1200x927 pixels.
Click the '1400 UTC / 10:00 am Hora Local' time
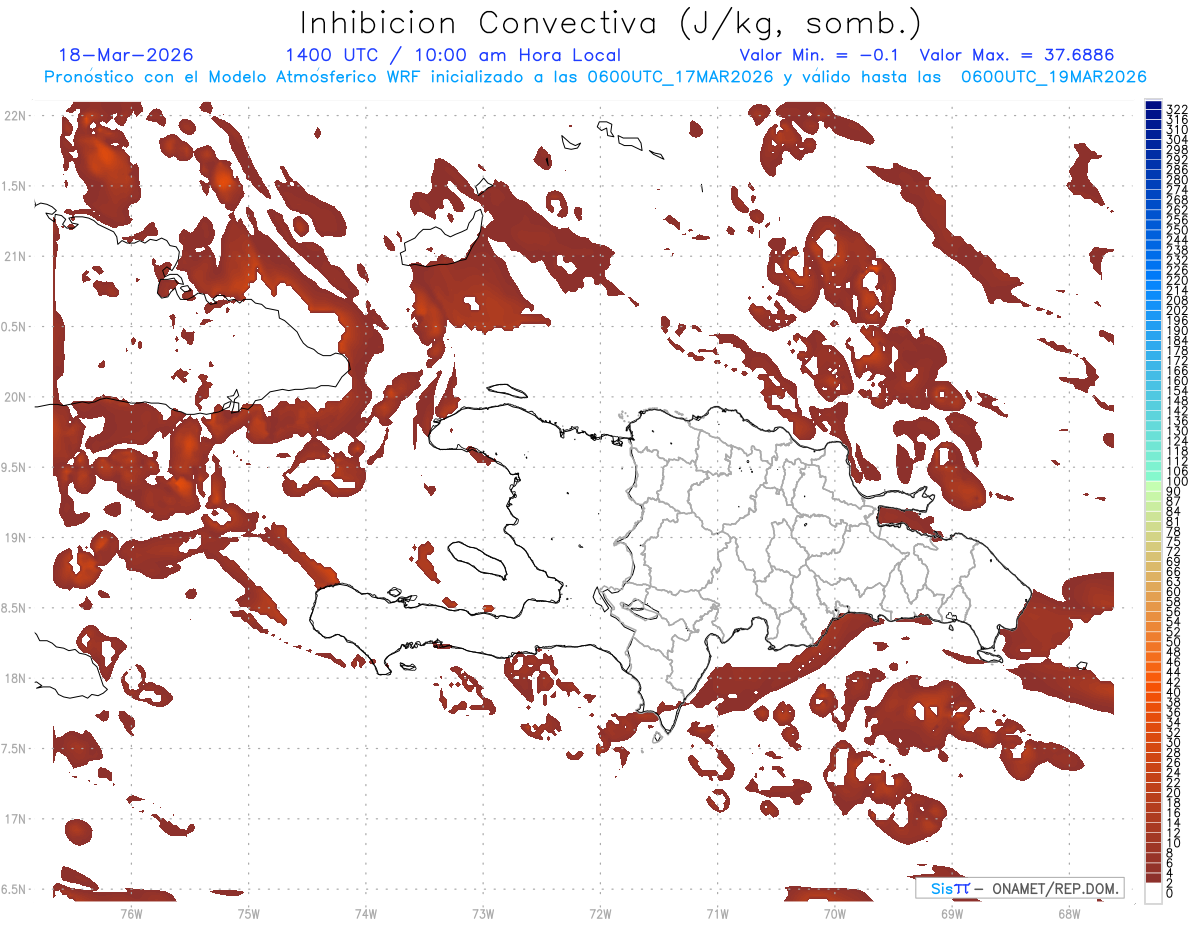453,56
